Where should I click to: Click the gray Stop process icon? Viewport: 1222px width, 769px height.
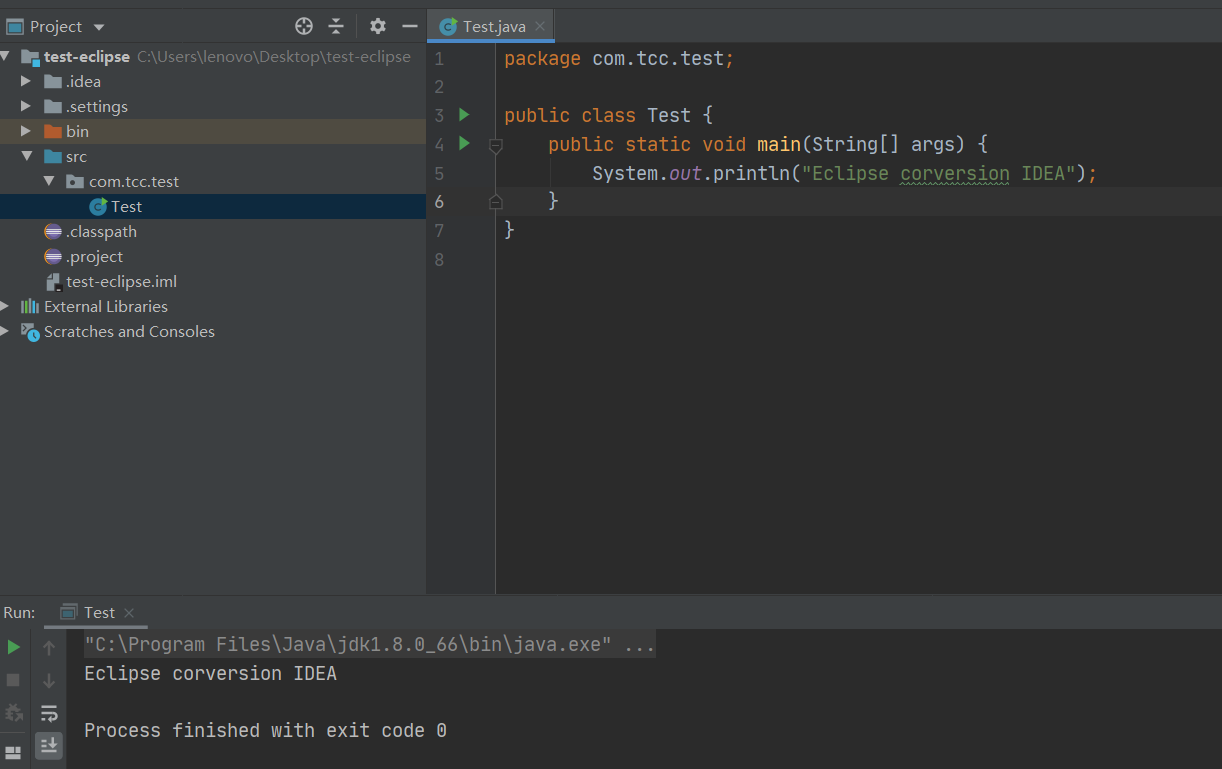[14, 680]
